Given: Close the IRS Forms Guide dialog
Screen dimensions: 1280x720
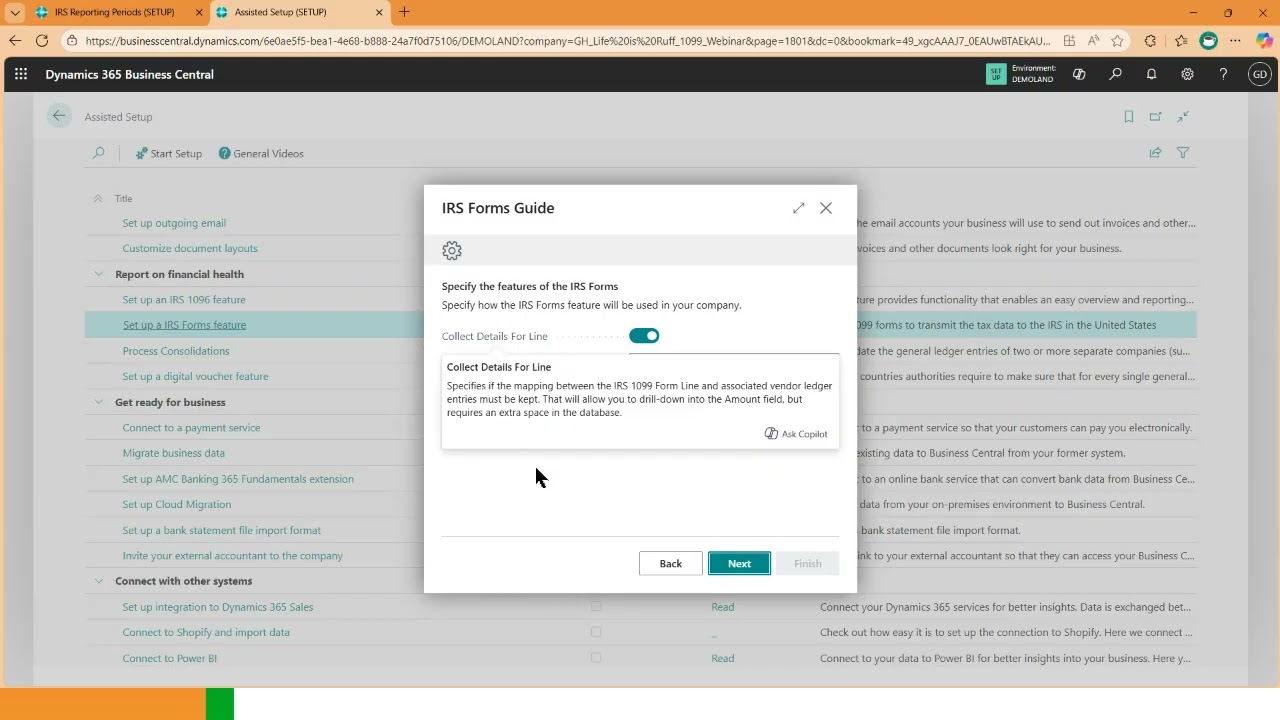Looking at the screenshot, I should (x=826, y=208).
